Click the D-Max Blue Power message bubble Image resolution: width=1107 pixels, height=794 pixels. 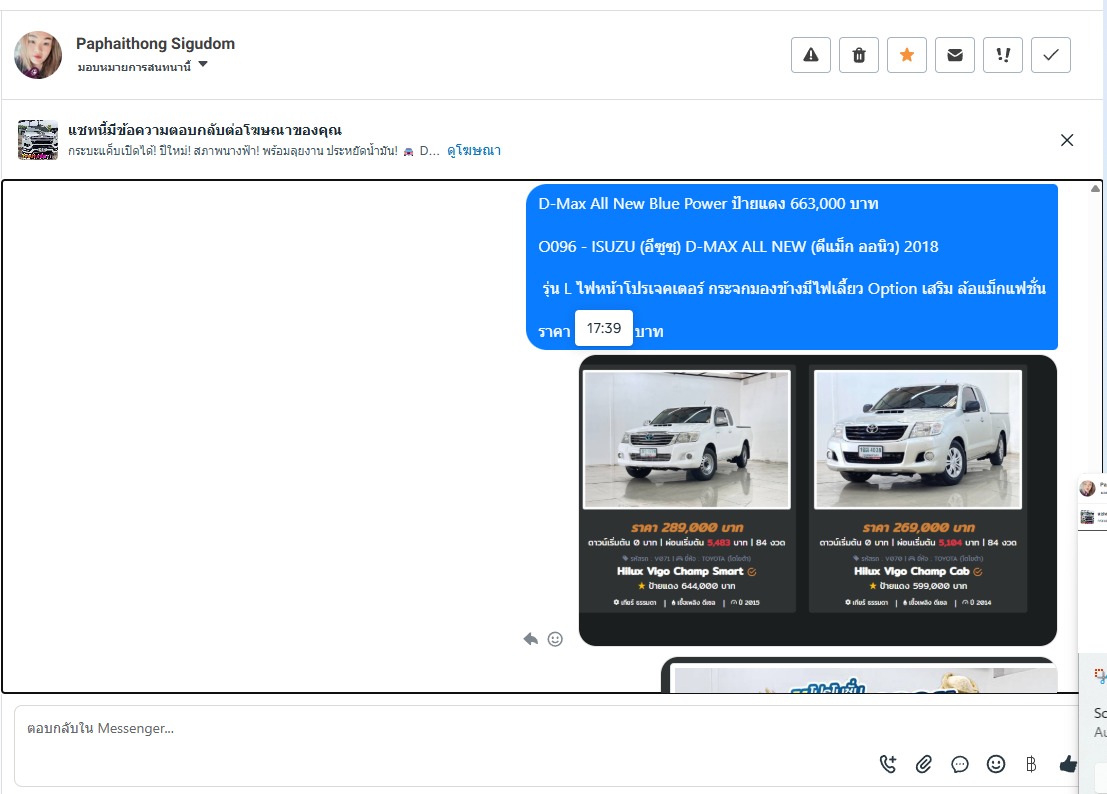[x=791, y=267]
